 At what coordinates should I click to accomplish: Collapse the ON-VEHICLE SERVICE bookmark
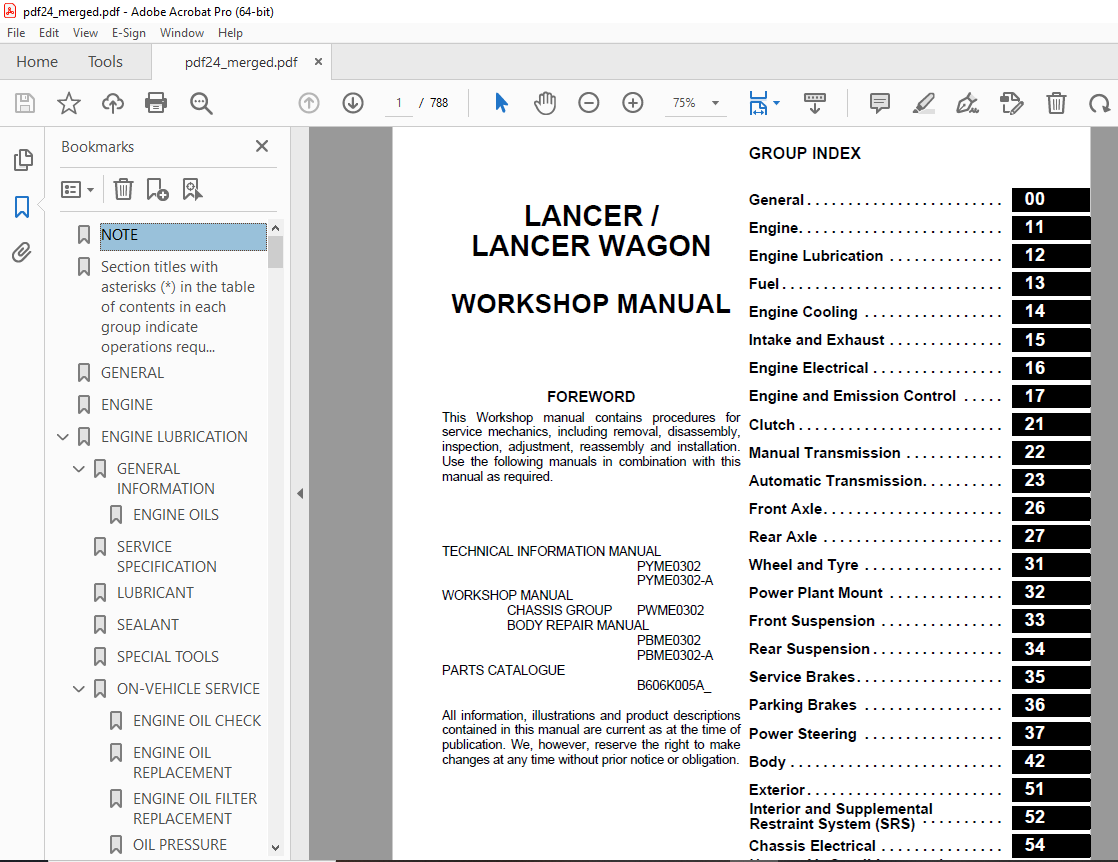click(78, 689)
